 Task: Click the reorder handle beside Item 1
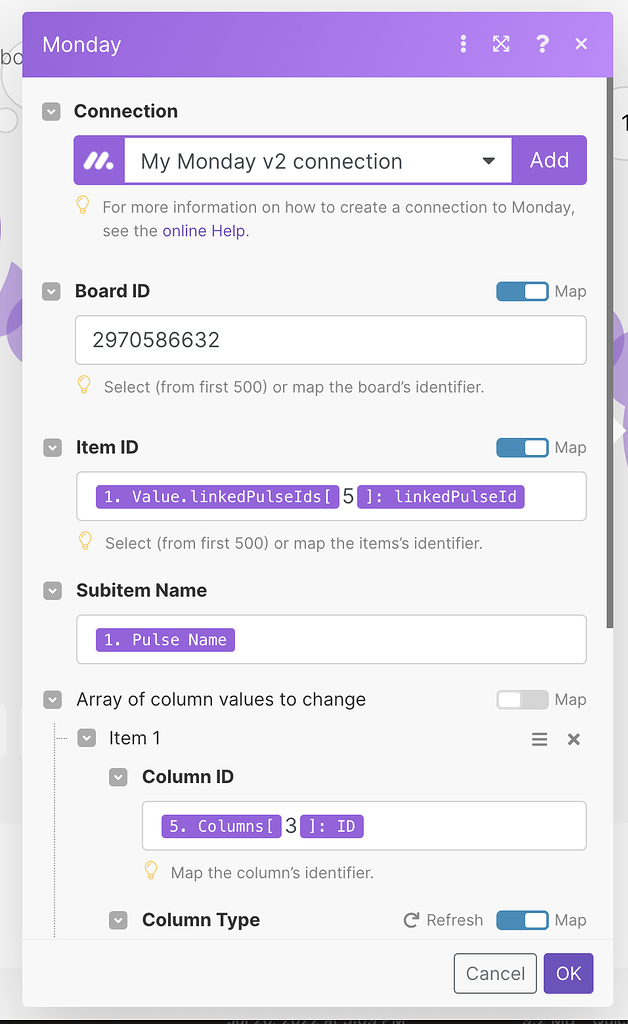[539, 739]
